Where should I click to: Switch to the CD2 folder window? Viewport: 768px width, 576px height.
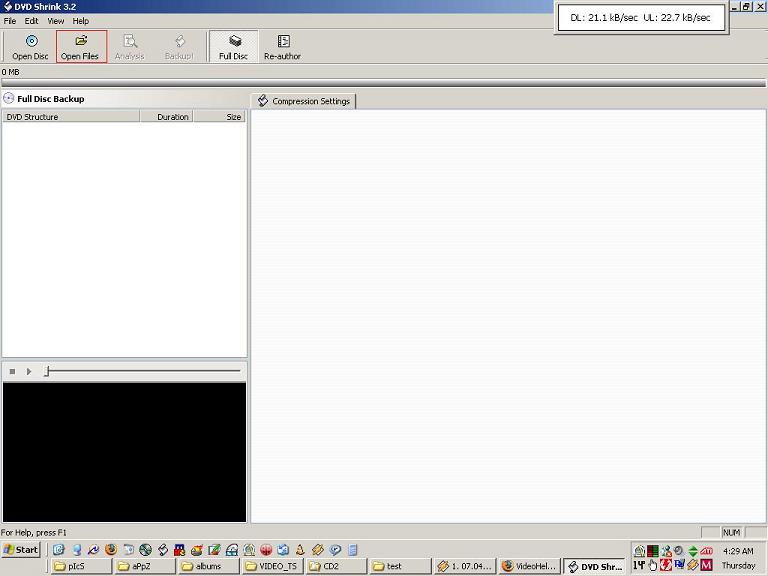tap(336, 566)
